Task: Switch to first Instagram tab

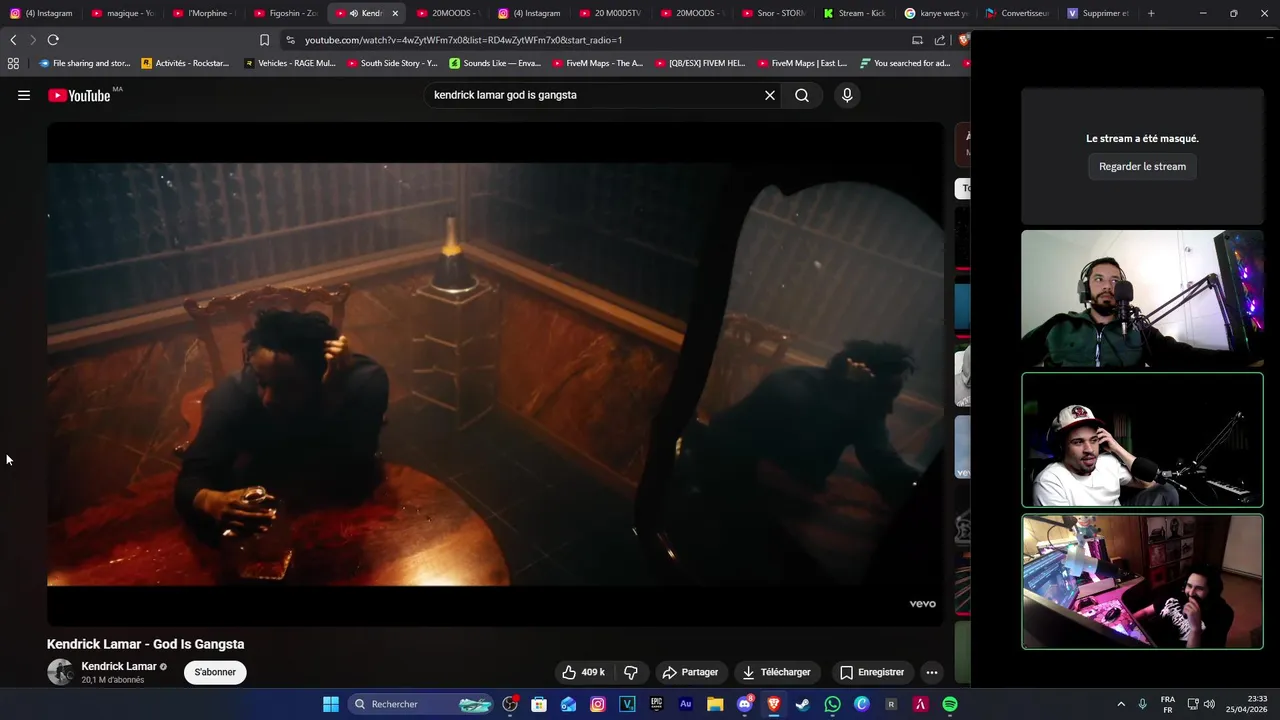Action: [41, 13]
